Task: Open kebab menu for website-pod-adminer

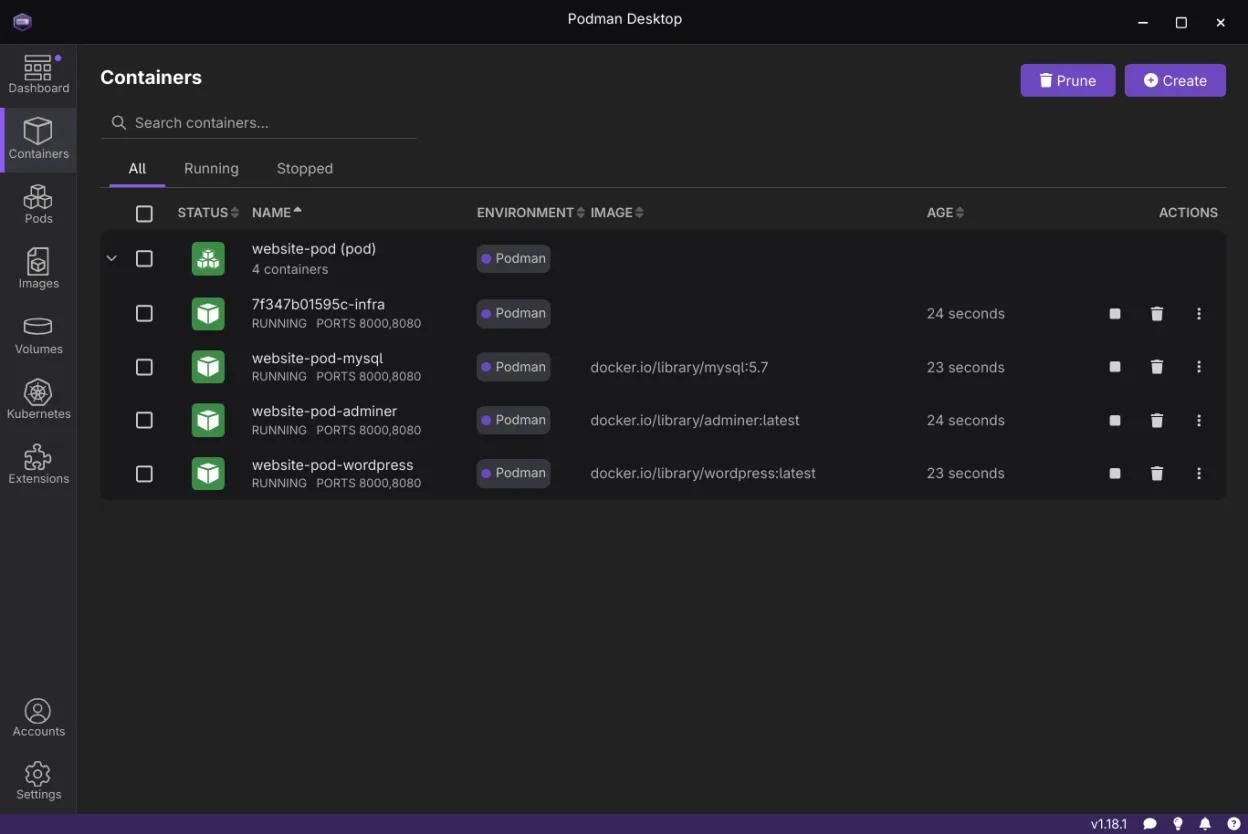Action: 1199,421
